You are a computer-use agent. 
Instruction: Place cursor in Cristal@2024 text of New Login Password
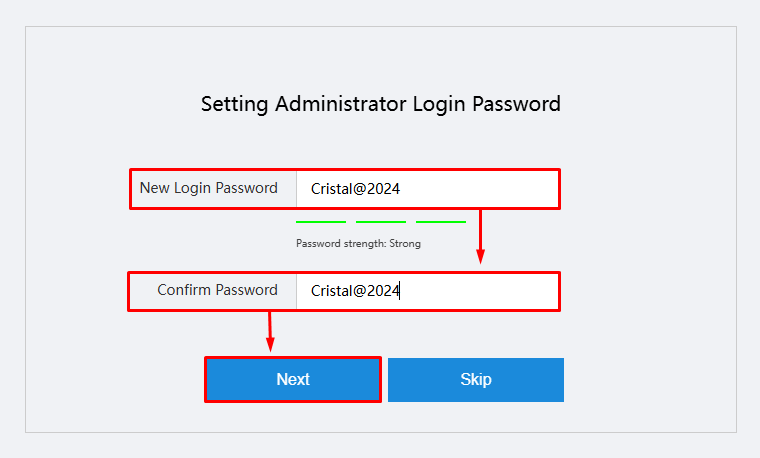click(355, 189)
